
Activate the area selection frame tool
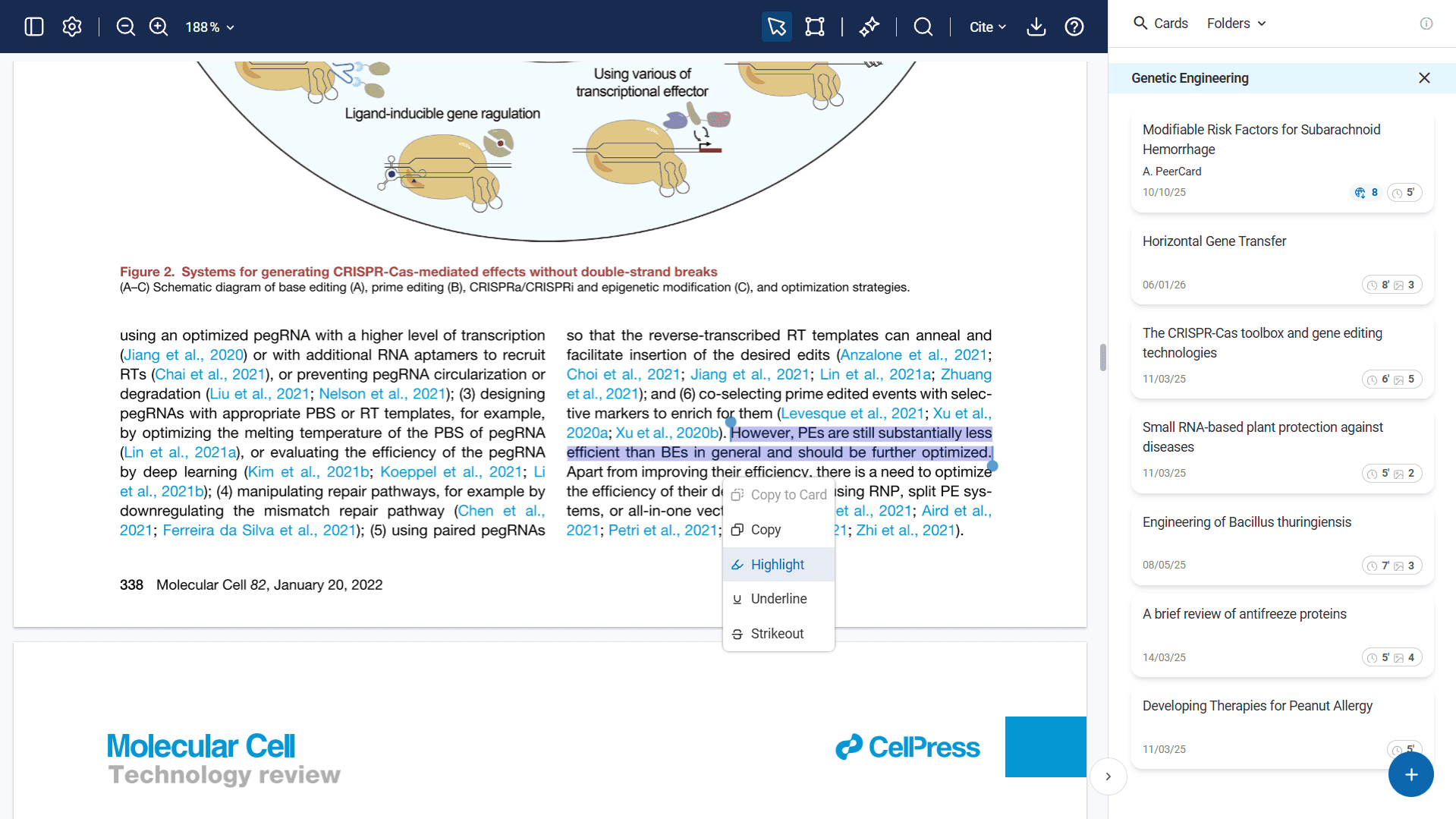pos(814,27)
